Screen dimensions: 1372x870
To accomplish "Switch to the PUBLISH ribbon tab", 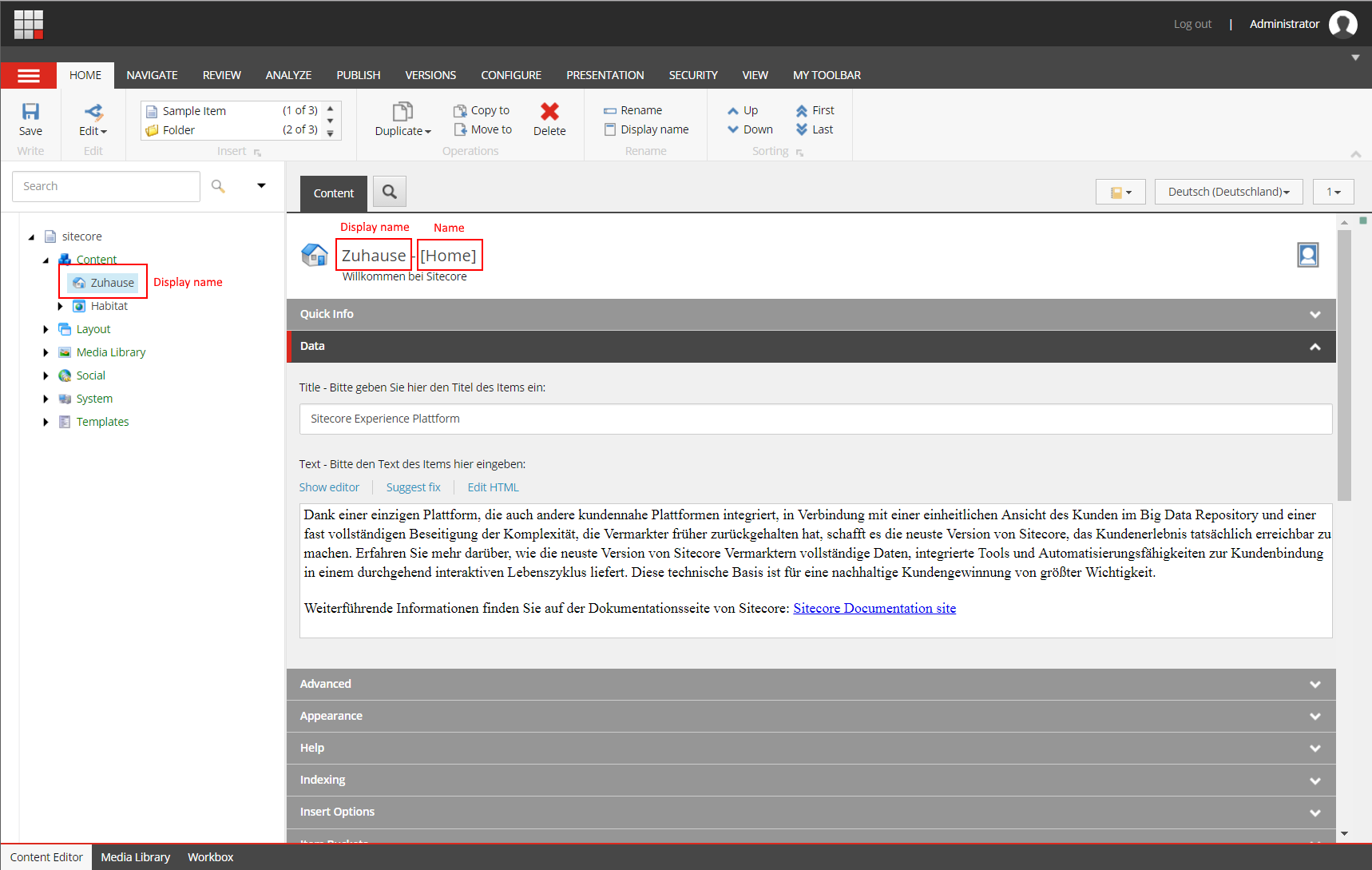I will tap(358, 75).
